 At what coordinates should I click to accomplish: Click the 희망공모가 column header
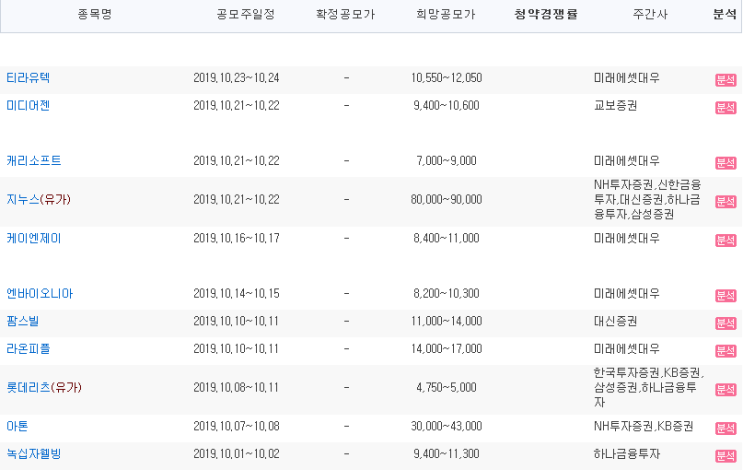click(445, 14)
